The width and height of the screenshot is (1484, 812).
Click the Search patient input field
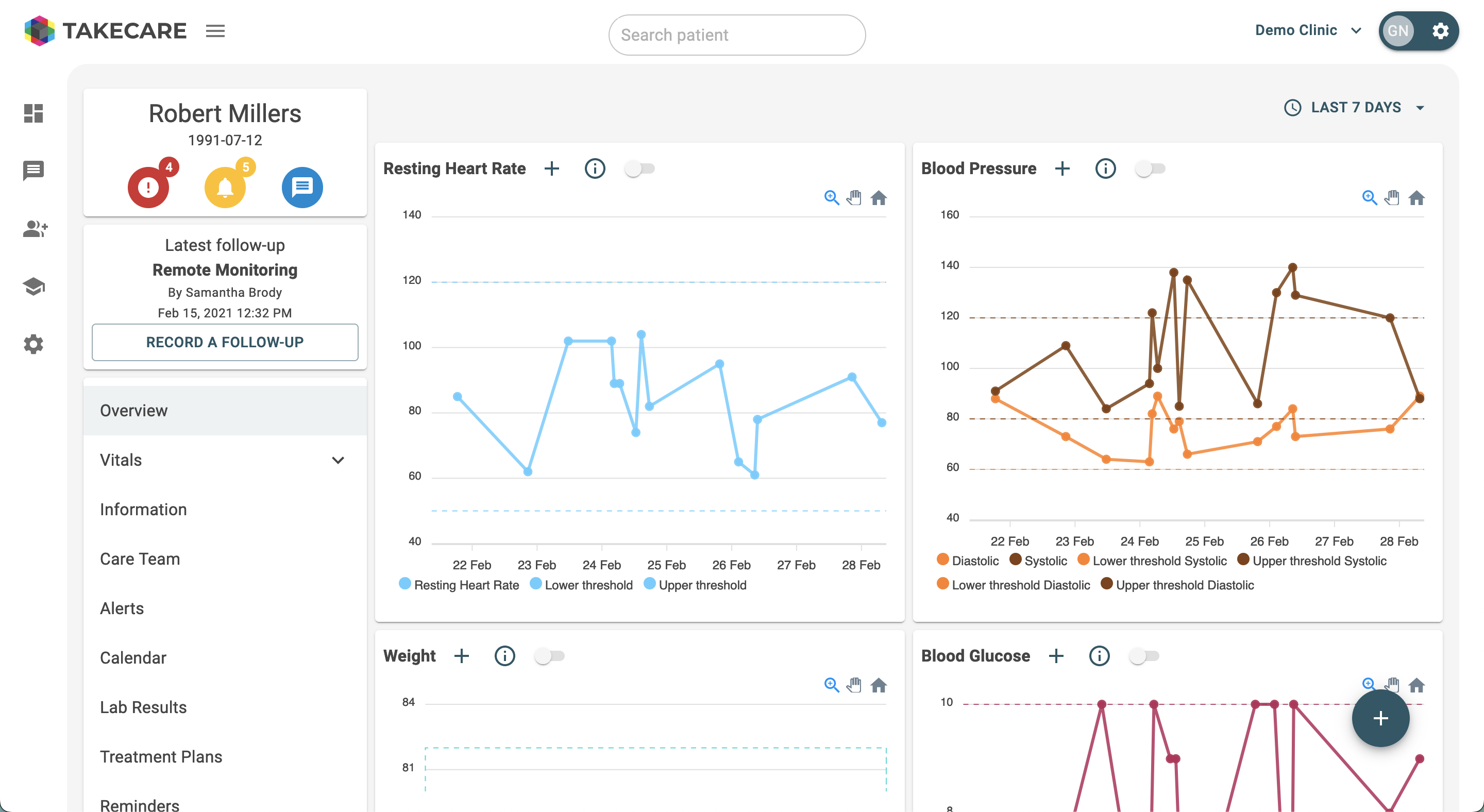click(736, 35)
